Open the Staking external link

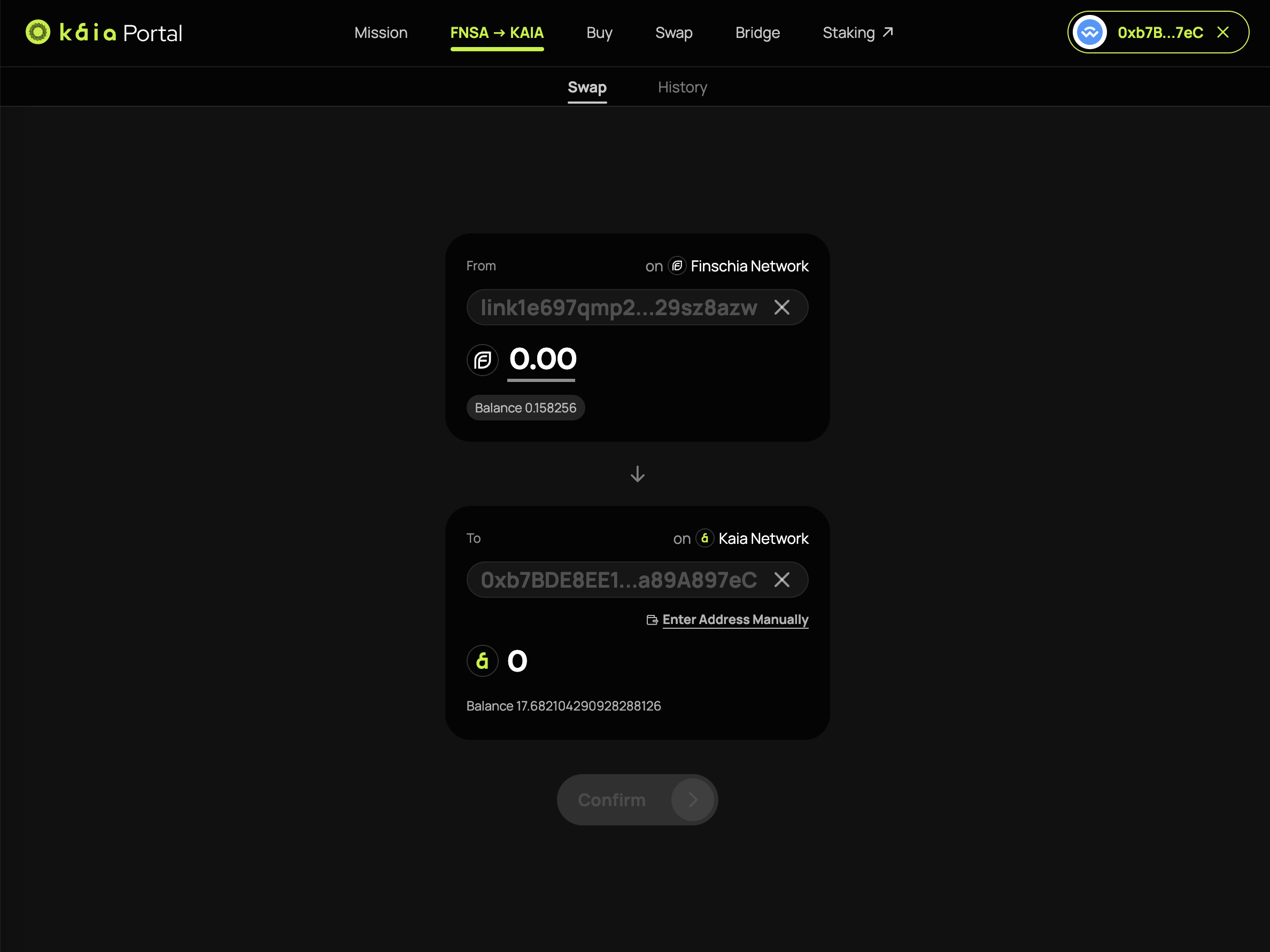tap(857, 33)
